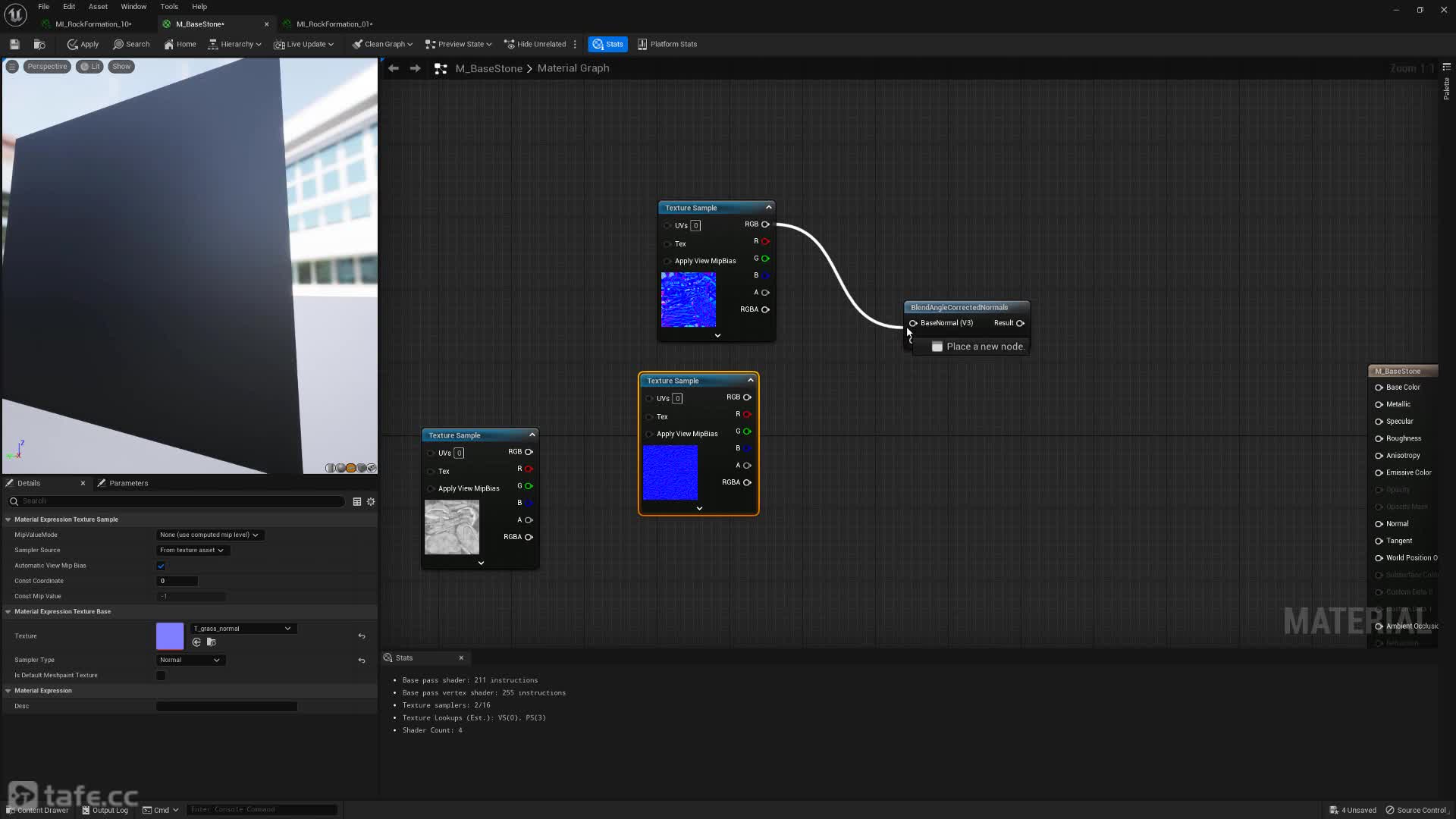Toggle Hide Unrelated nodes
This screenshot has width=1456, height=819.
click(x=535, y=44)
